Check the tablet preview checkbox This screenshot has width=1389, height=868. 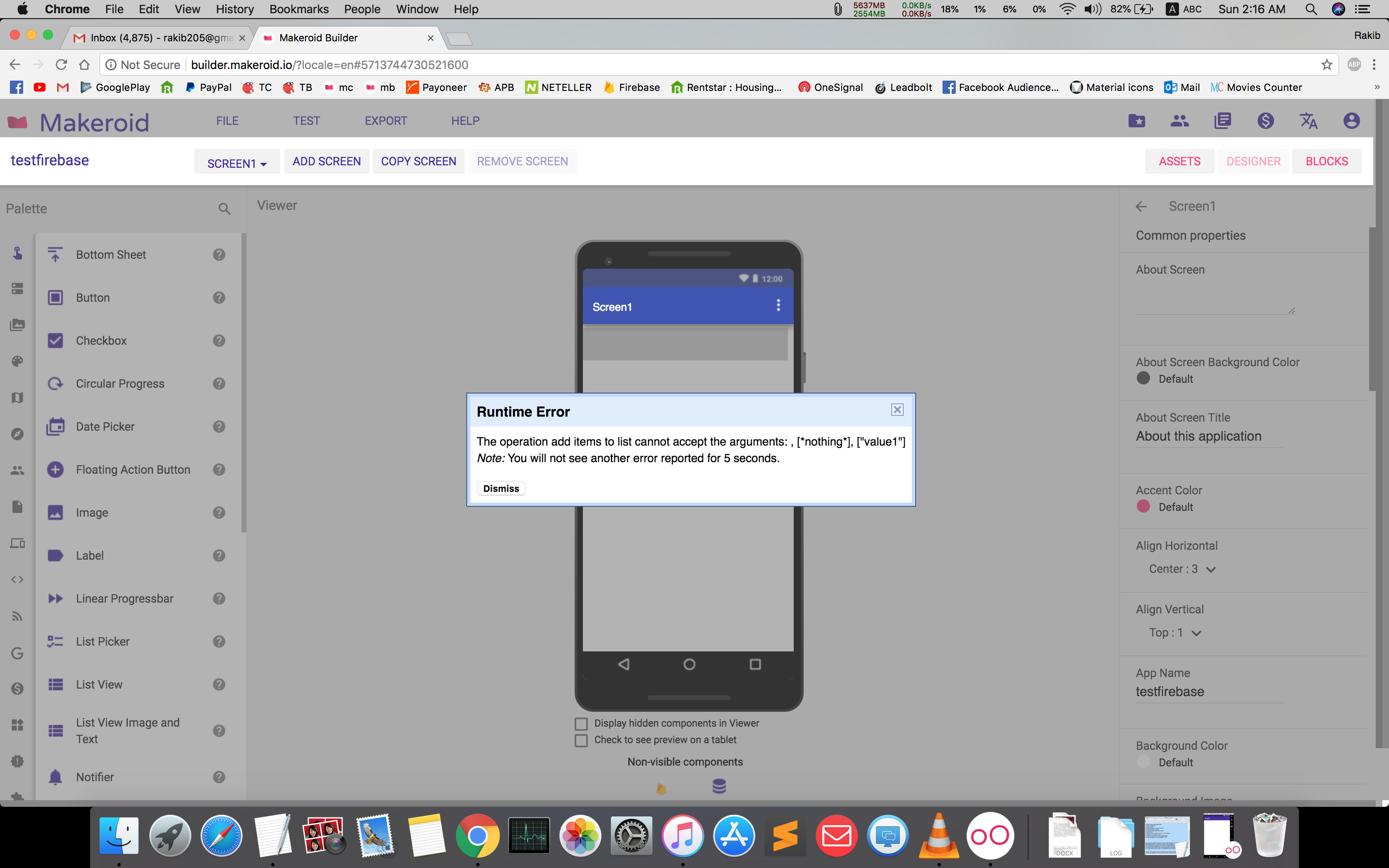coord(581,740)
